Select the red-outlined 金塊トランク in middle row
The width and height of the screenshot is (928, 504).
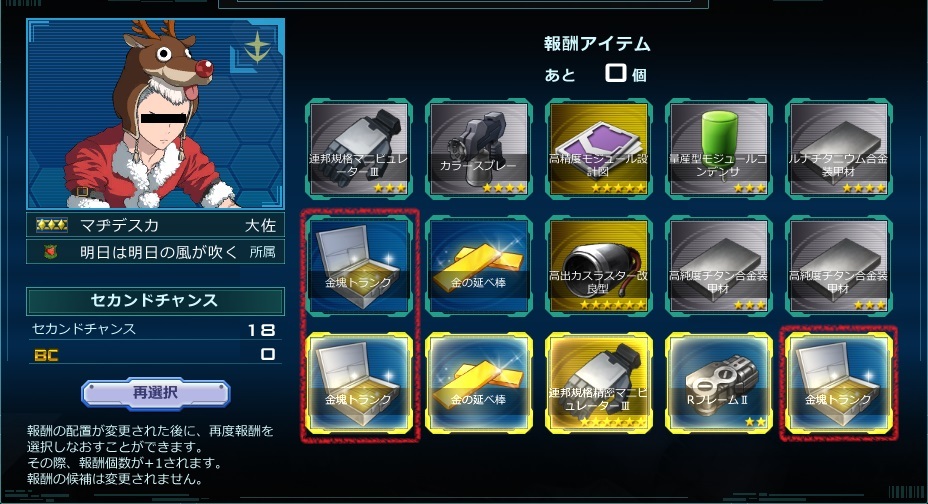pos(359,266)
